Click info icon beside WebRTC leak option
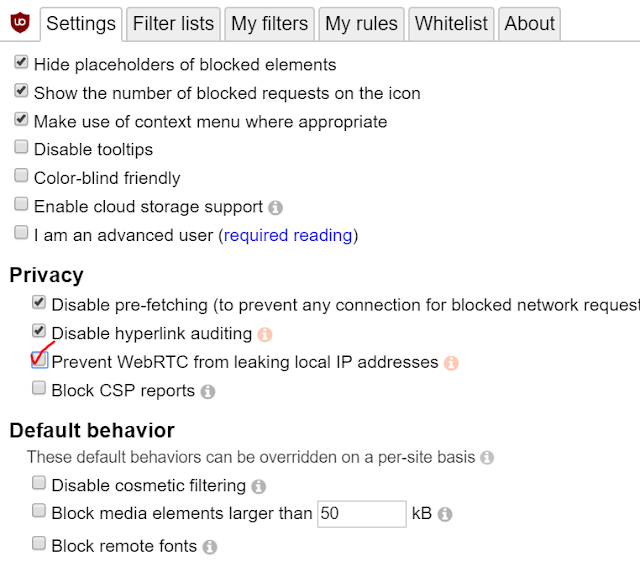 coord(451,363)
